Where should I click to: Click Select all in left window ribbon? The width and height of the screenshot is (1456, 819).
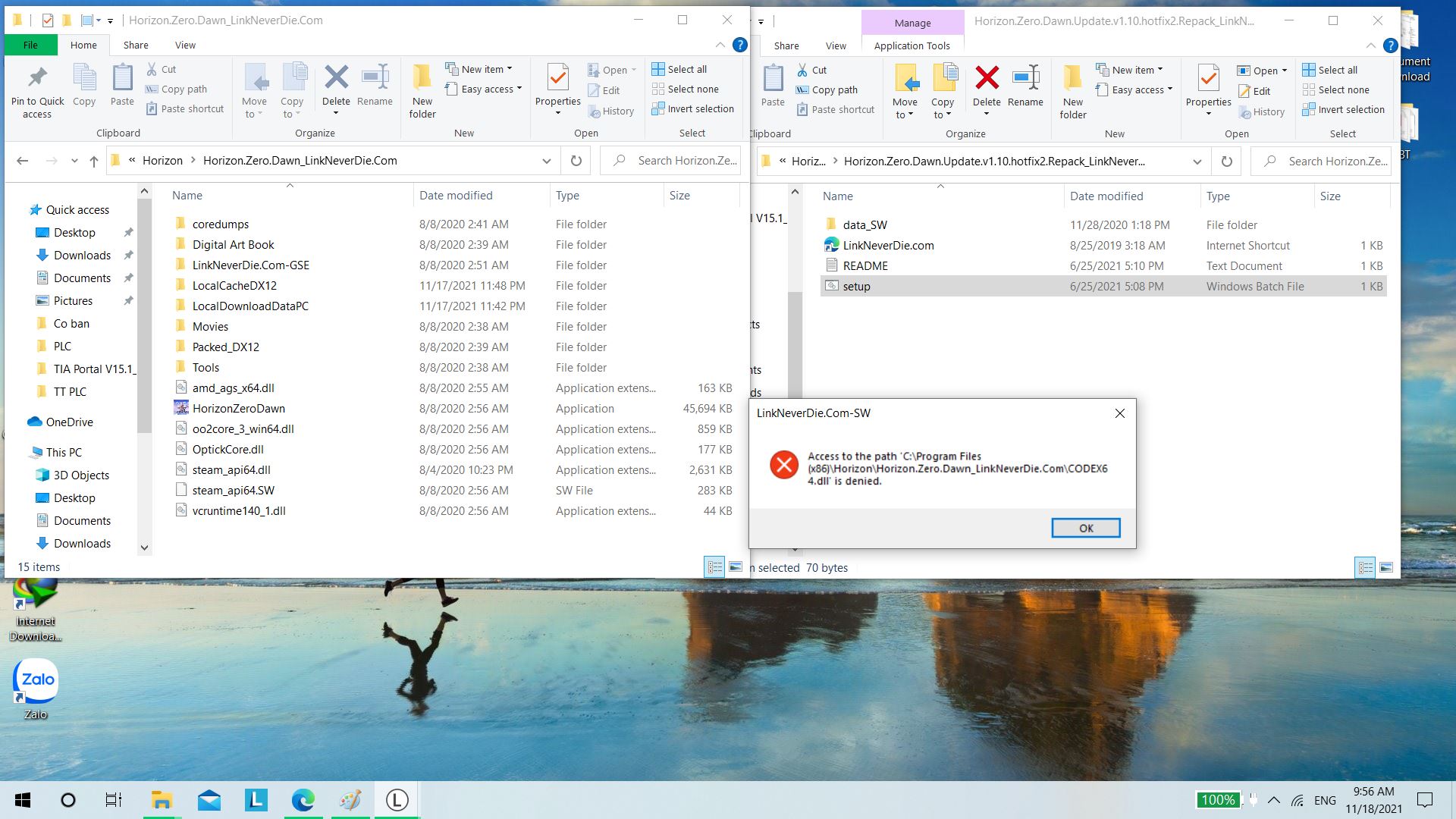point(679,69)
